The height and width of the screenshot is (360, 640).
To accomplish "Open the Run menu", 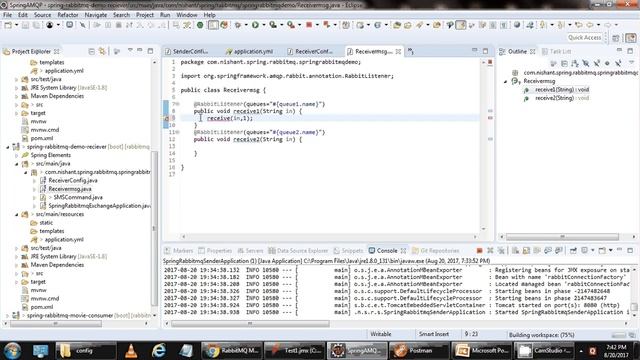I will click(x=165, y=15).
